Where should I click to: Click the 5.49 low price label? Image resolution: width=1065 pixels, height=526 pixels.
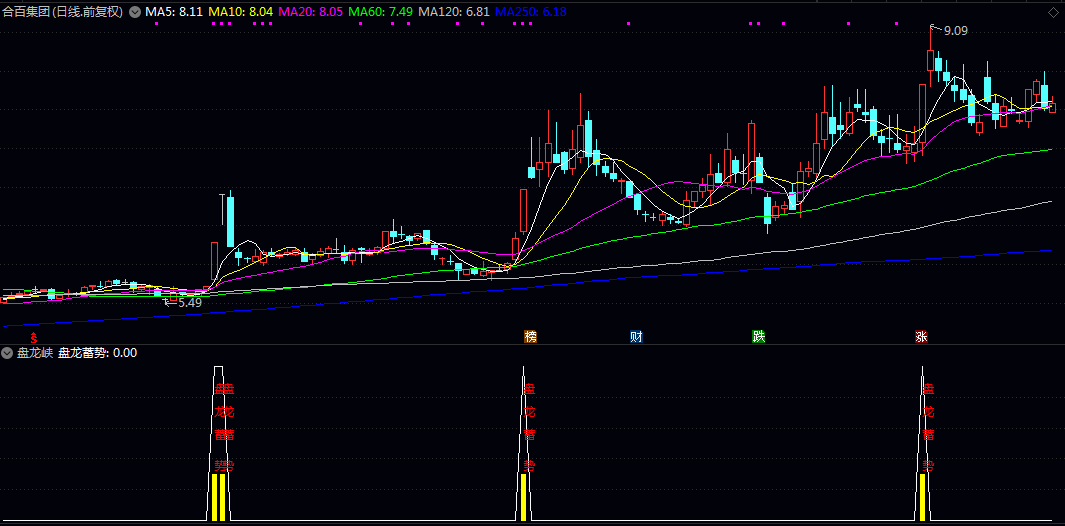(x=189, y=302)
